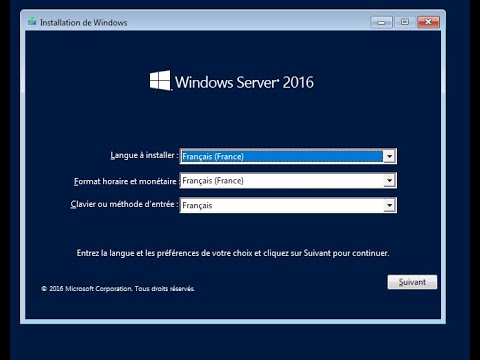480x360 pixels.
Task: Maximize the Installation de Windows window
Action: (405, 22)
